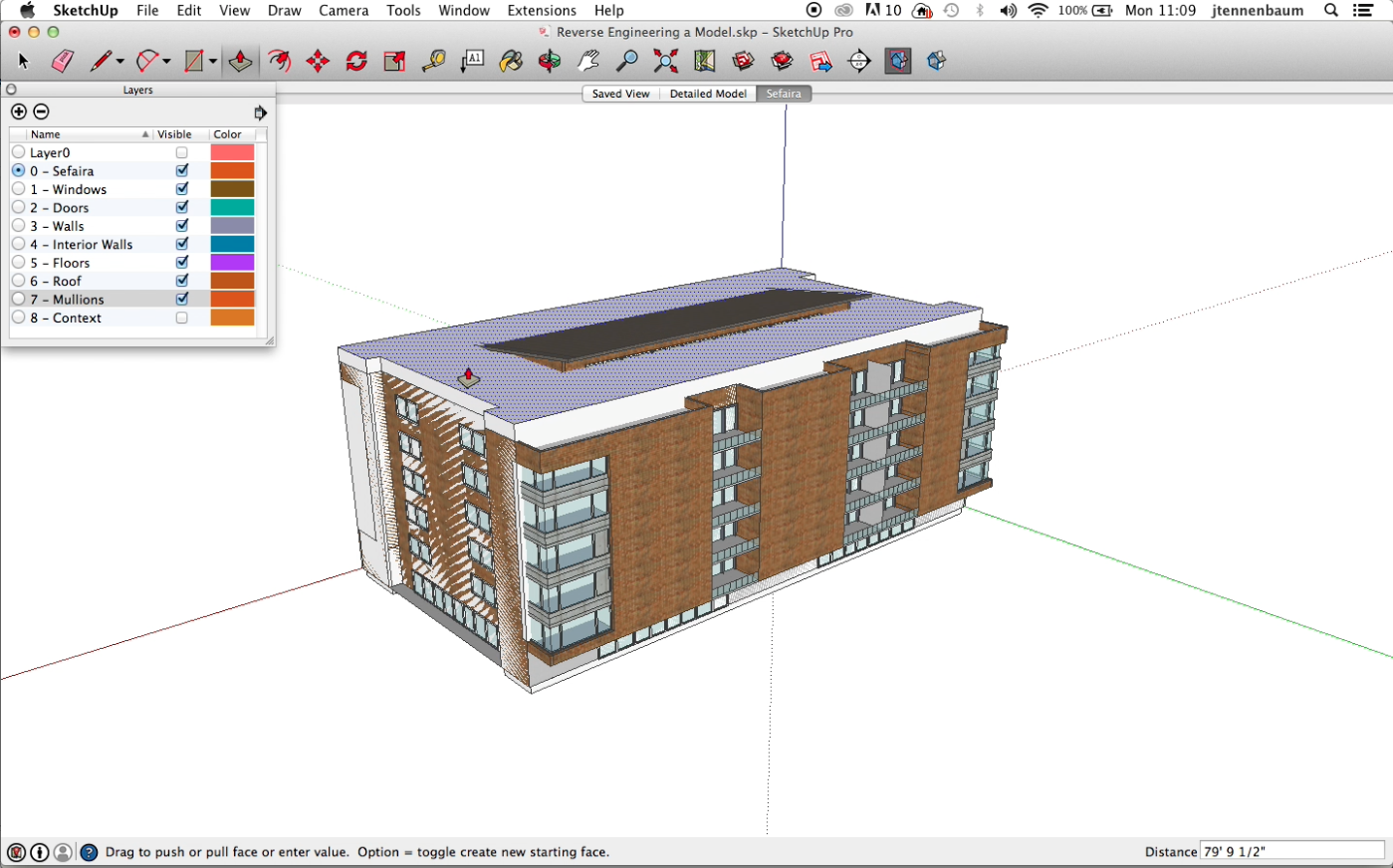Pick the Tape Measure tool

coord(433,62)
